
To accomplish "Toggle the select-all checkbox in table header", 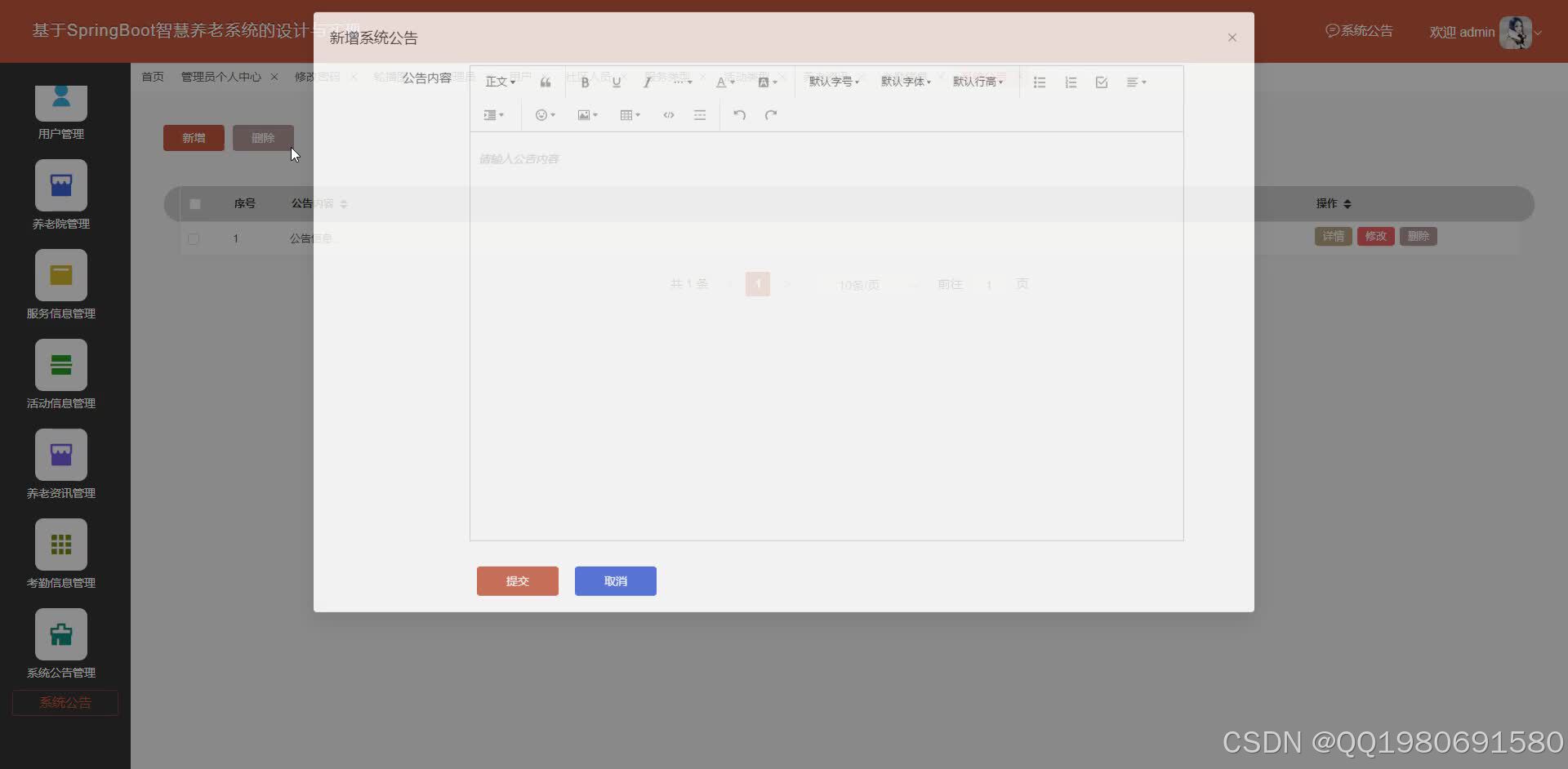I will tap(194, 204).
